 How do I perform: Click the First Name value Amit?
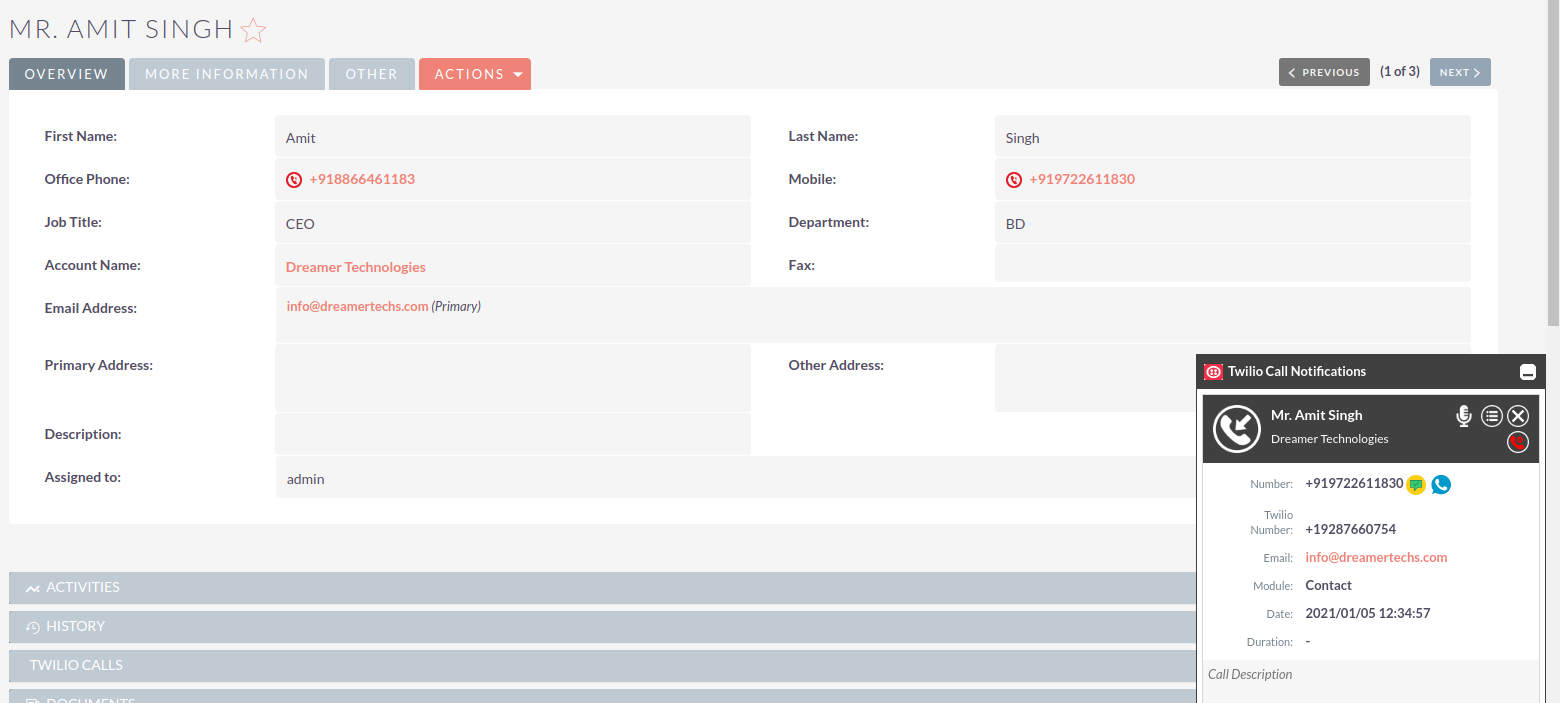click(x=301, y=139)
